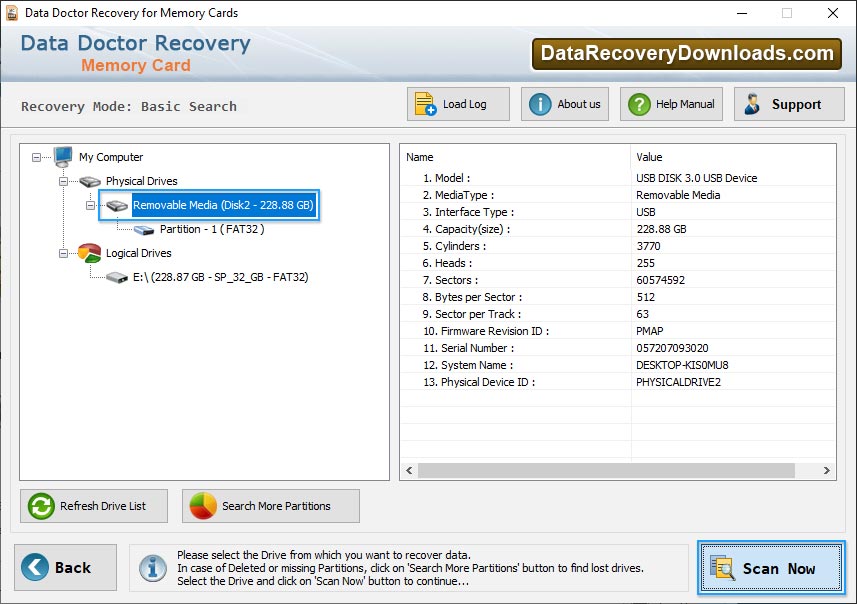Open the Load Log button

[x=458, y=104]
